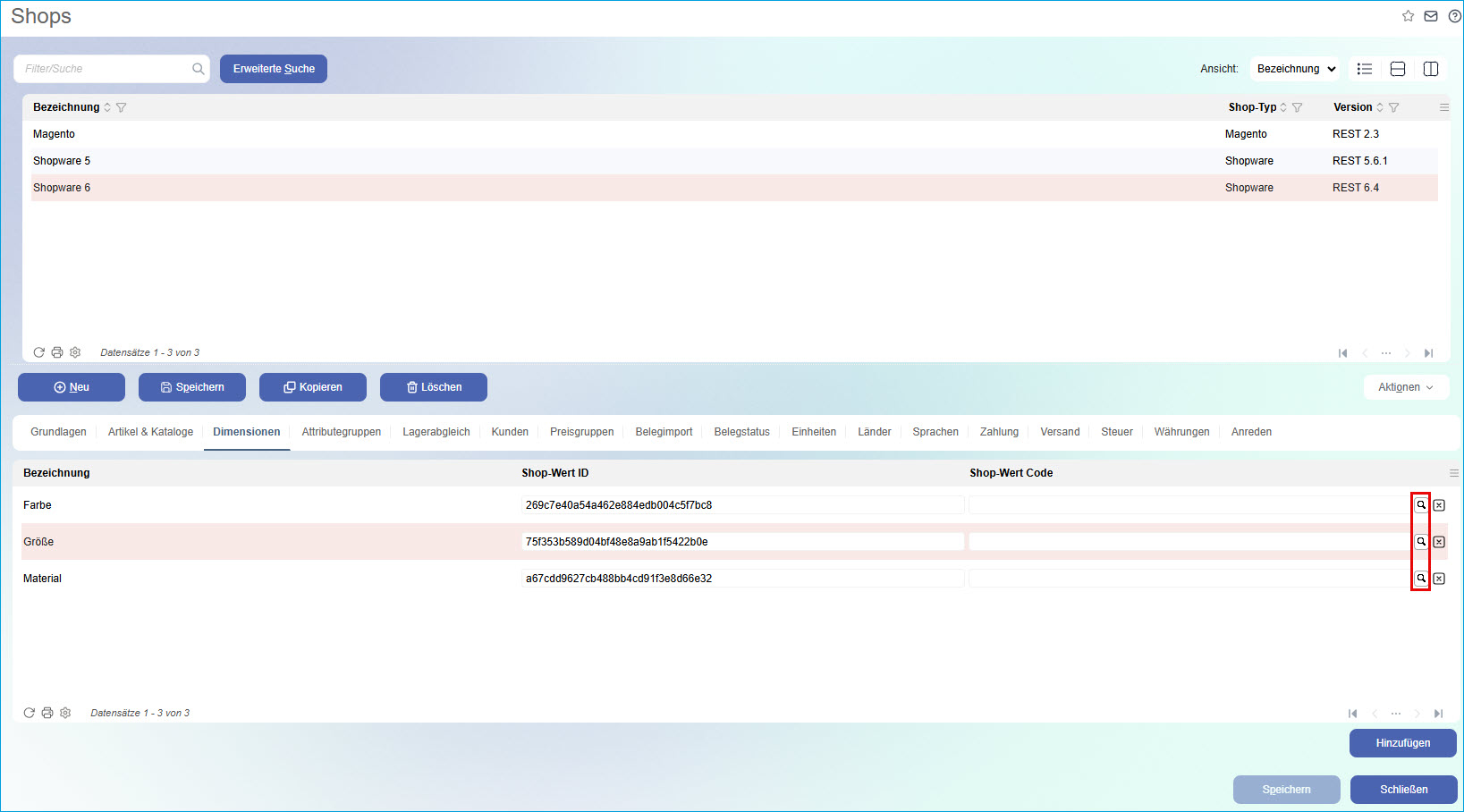Screen dimensions: 1464x812
Task: Search shop value for Material row
Action: point(1420,579)
